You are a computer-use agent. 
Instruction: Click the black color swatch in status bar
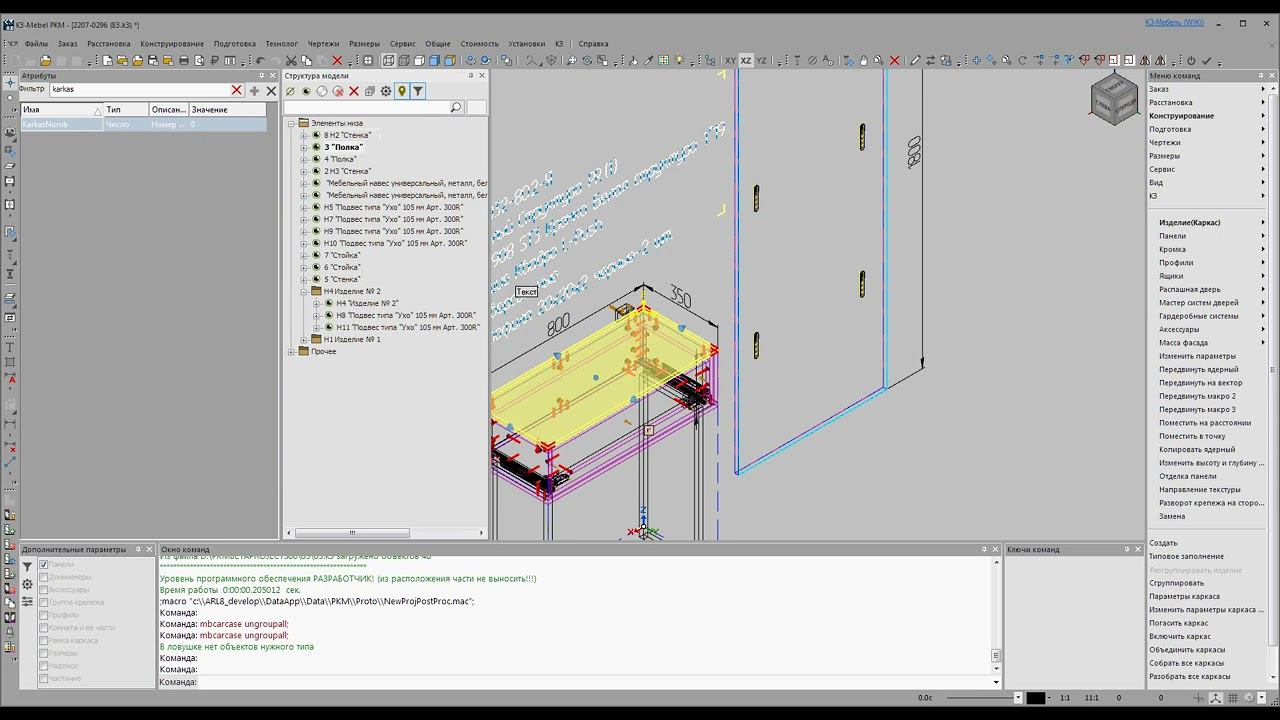click(x=1035, y=698)
